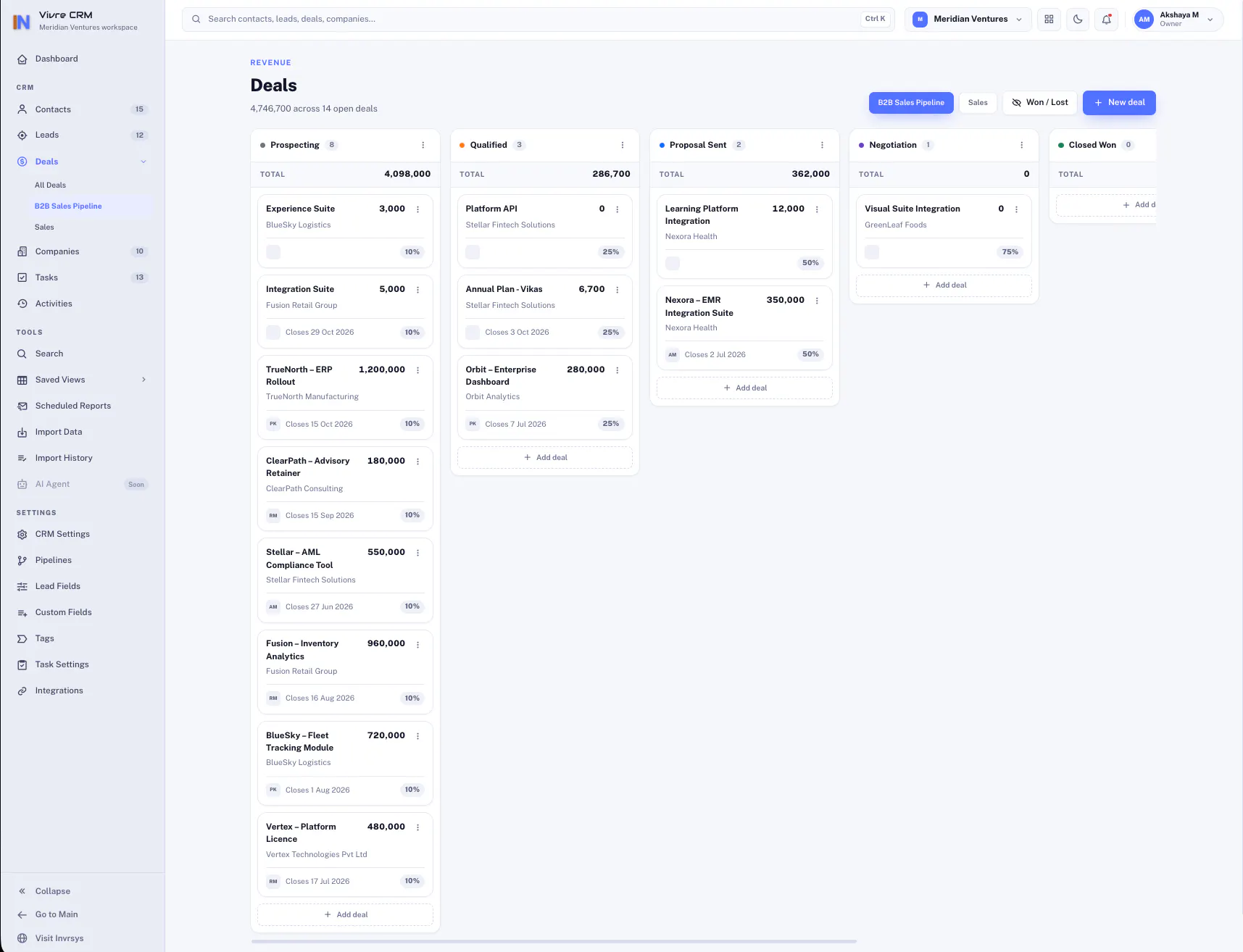Toggle Won / Lost visibility
This screenshot has width=1243, height=952.
pyautogui.click(x=1039, y=103)
